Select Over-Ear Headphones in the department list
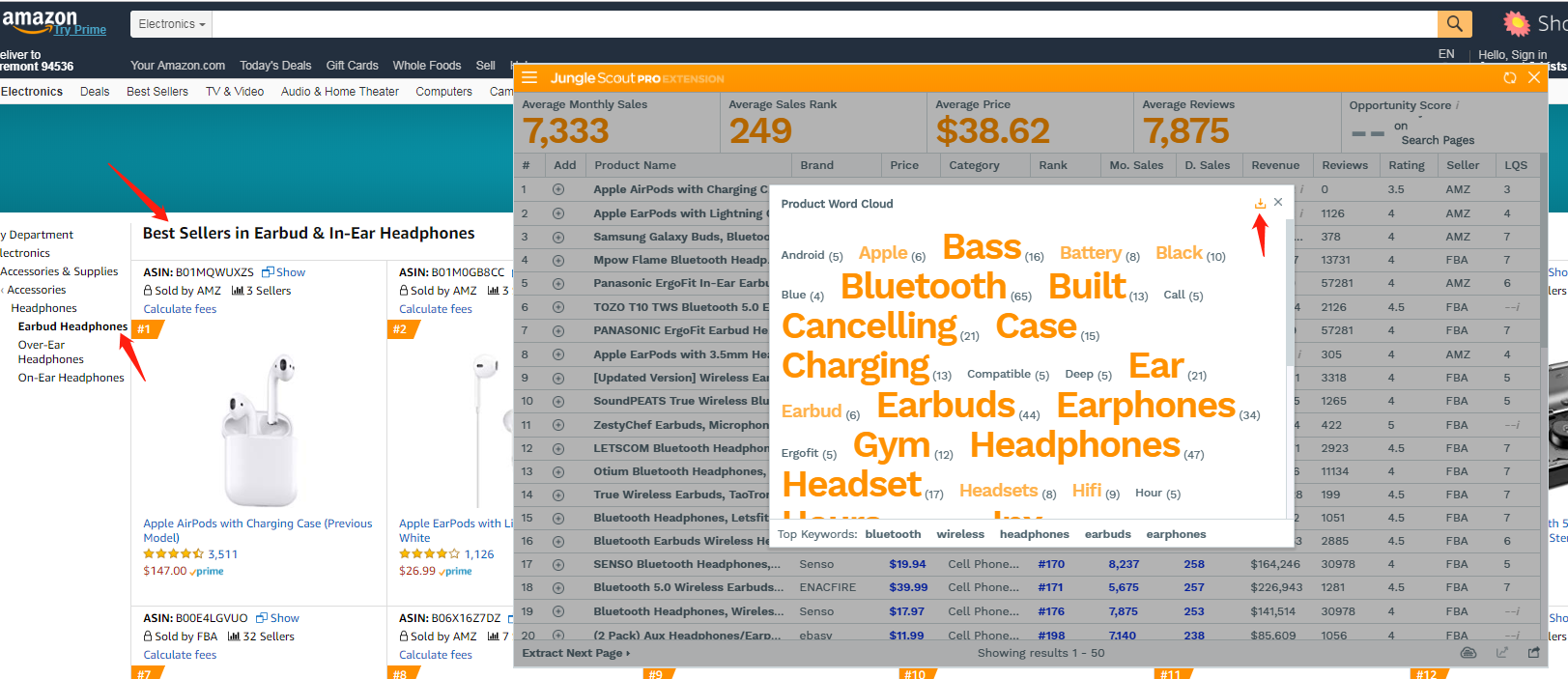 point(51,352)
